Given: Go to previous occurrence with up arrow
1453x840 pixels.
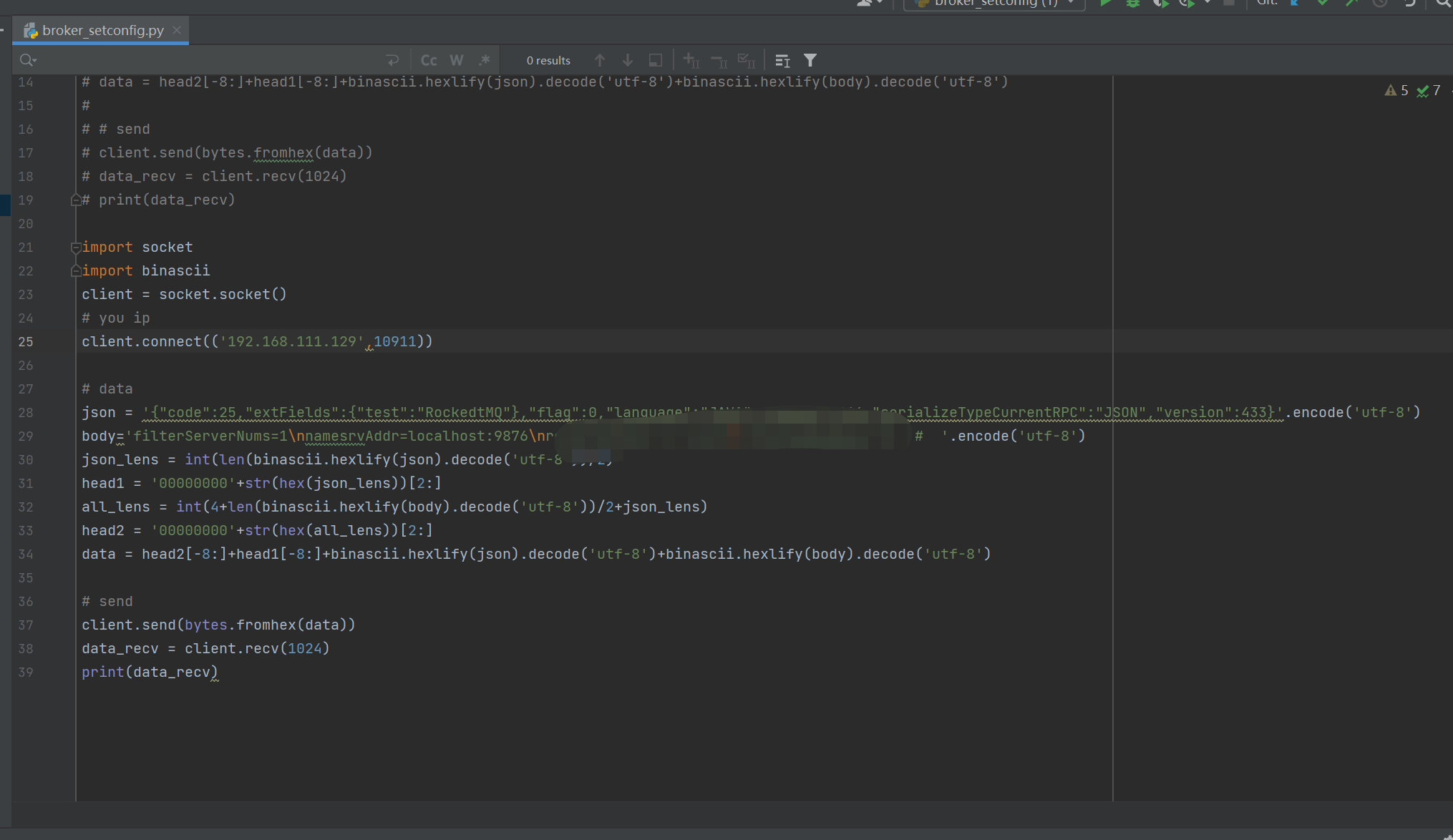Looking at the screenshot, I should 600,60.
